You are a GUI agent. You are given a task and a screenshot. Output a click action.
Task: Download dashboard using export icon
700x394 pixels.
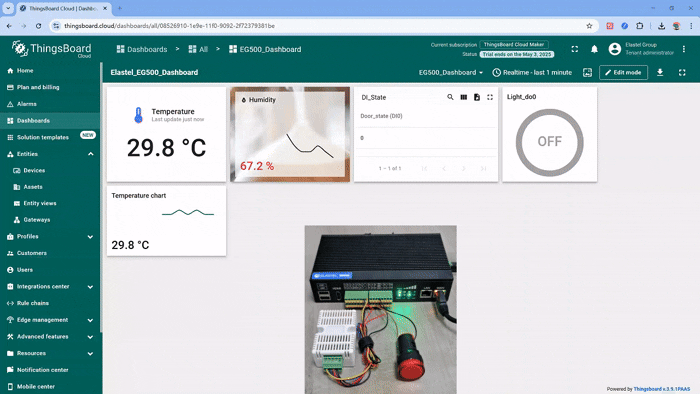660,72
